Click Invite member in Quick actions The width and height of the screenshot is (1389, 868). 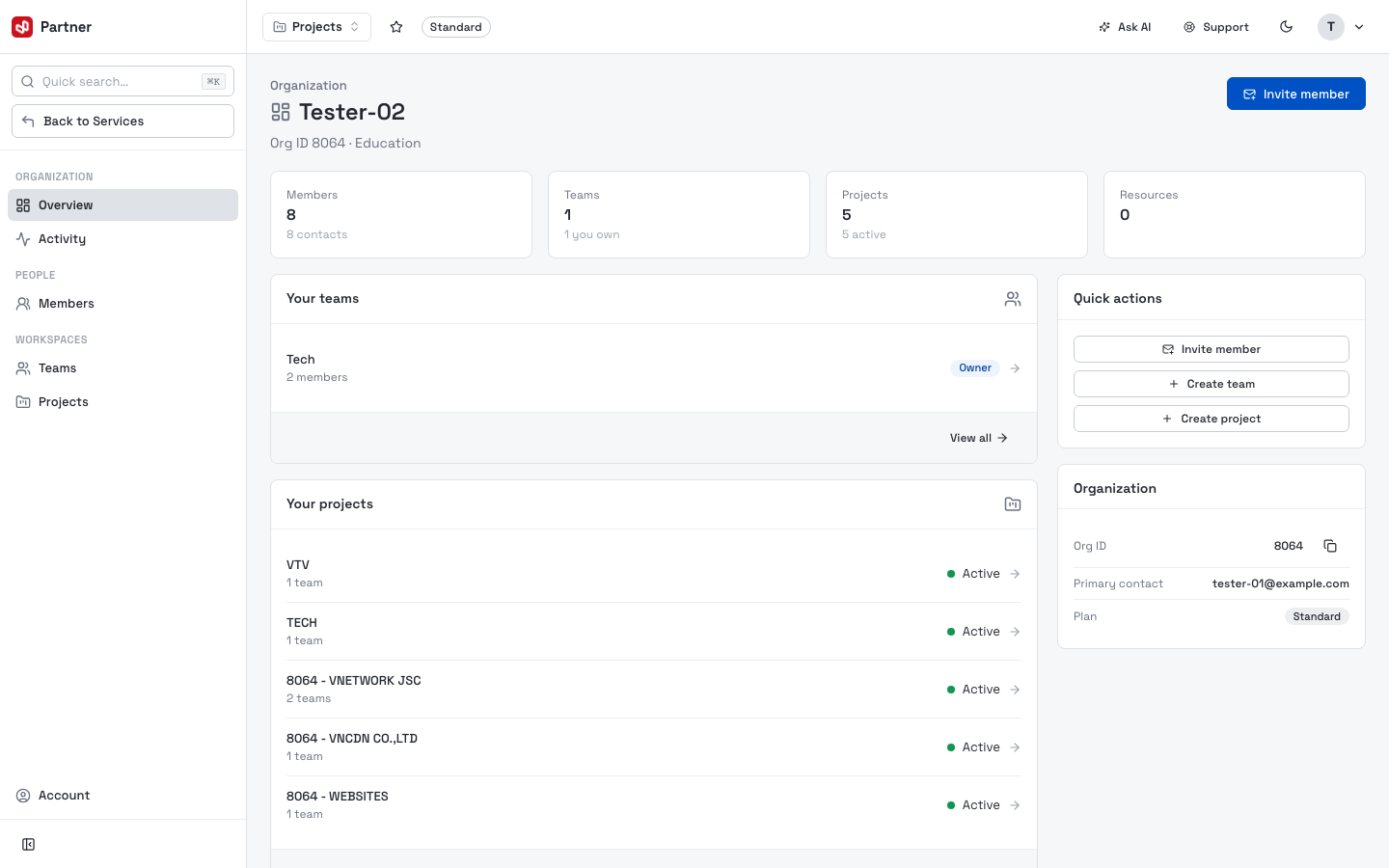pyautogui.click(x=1212, y=349)
